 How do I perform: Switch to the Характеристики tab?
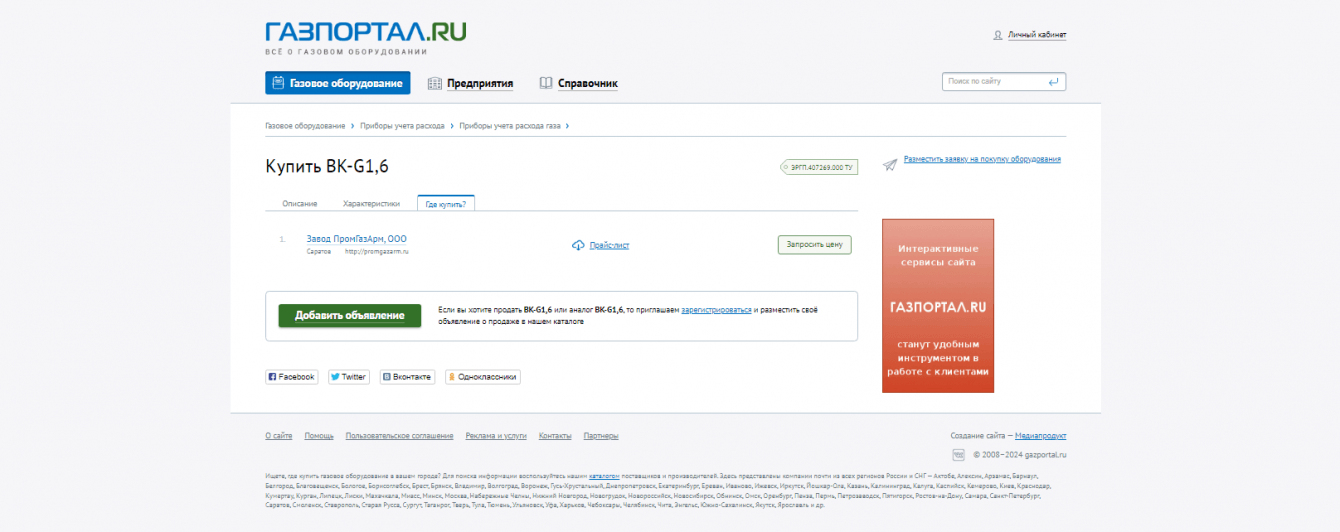tap(371, 204)
